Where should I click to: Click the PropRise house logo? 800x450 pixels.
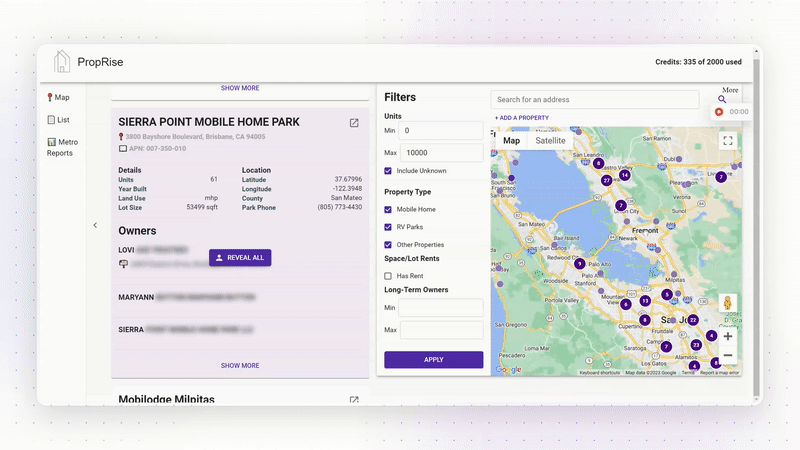click(x=62, y=61)
